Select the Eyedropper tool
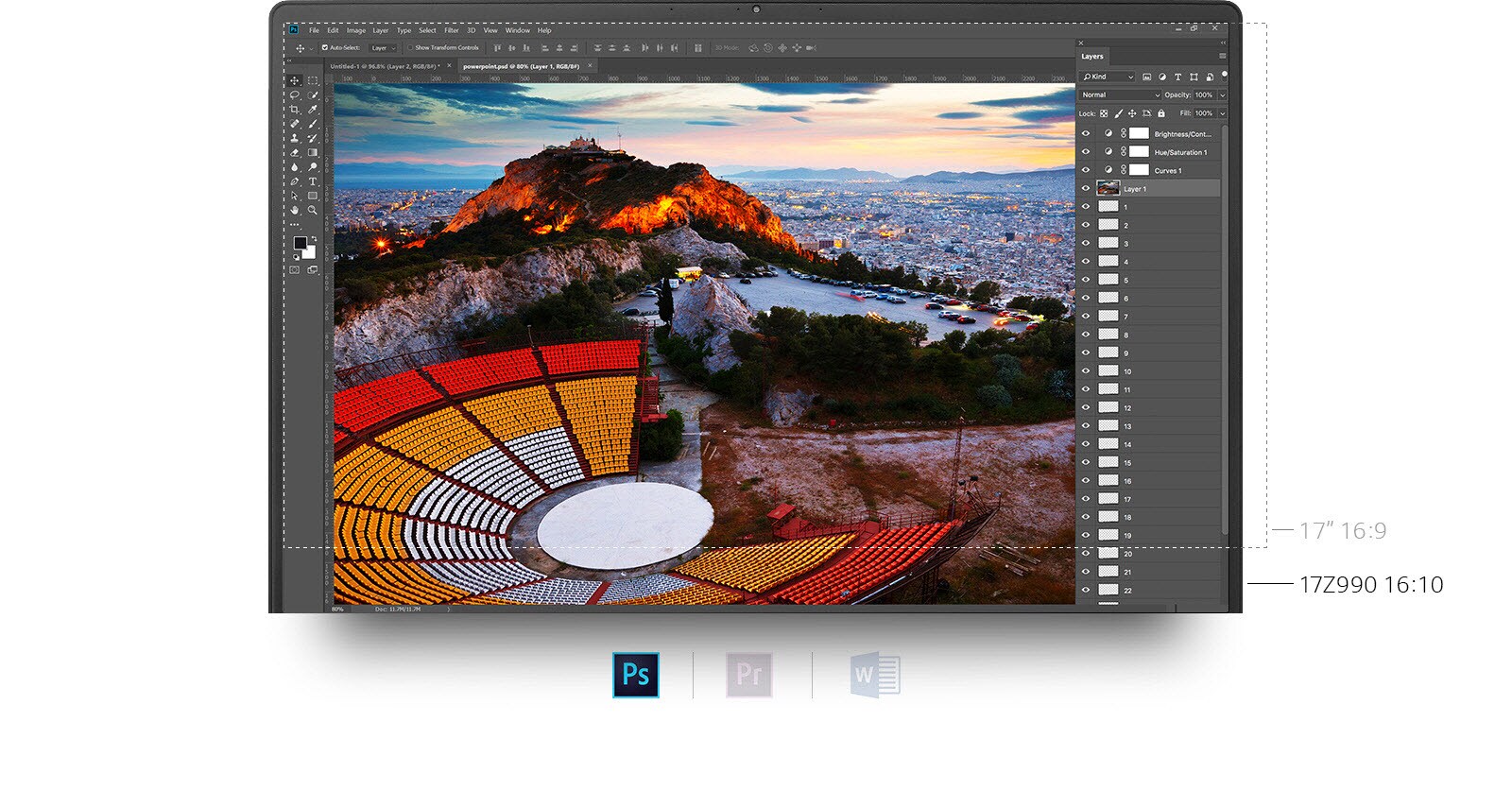This screenshot has height=791, width=1512. click(313, 109)
